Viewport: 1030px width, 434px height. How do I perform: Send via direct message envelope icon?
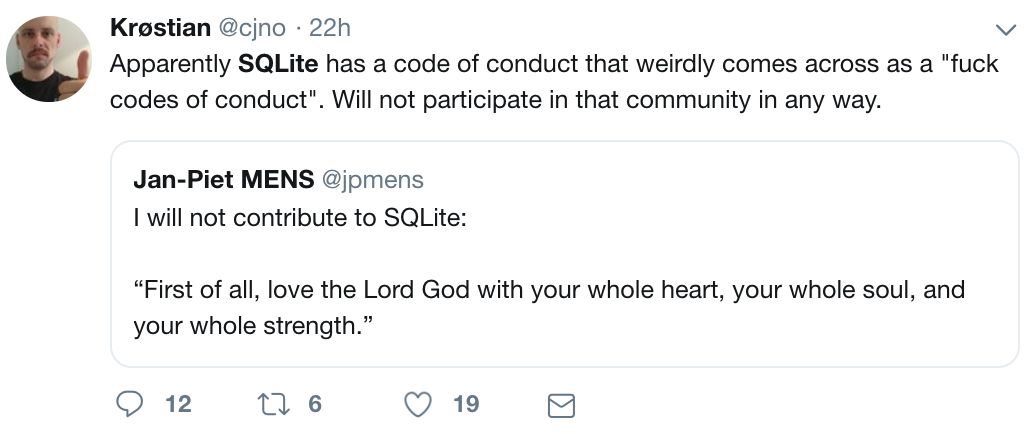point(561,405)
